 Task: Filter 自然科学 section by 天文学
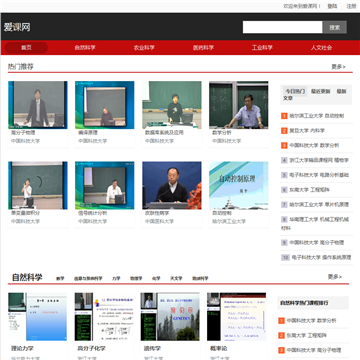pyautogui.click(x=176, y=278)
